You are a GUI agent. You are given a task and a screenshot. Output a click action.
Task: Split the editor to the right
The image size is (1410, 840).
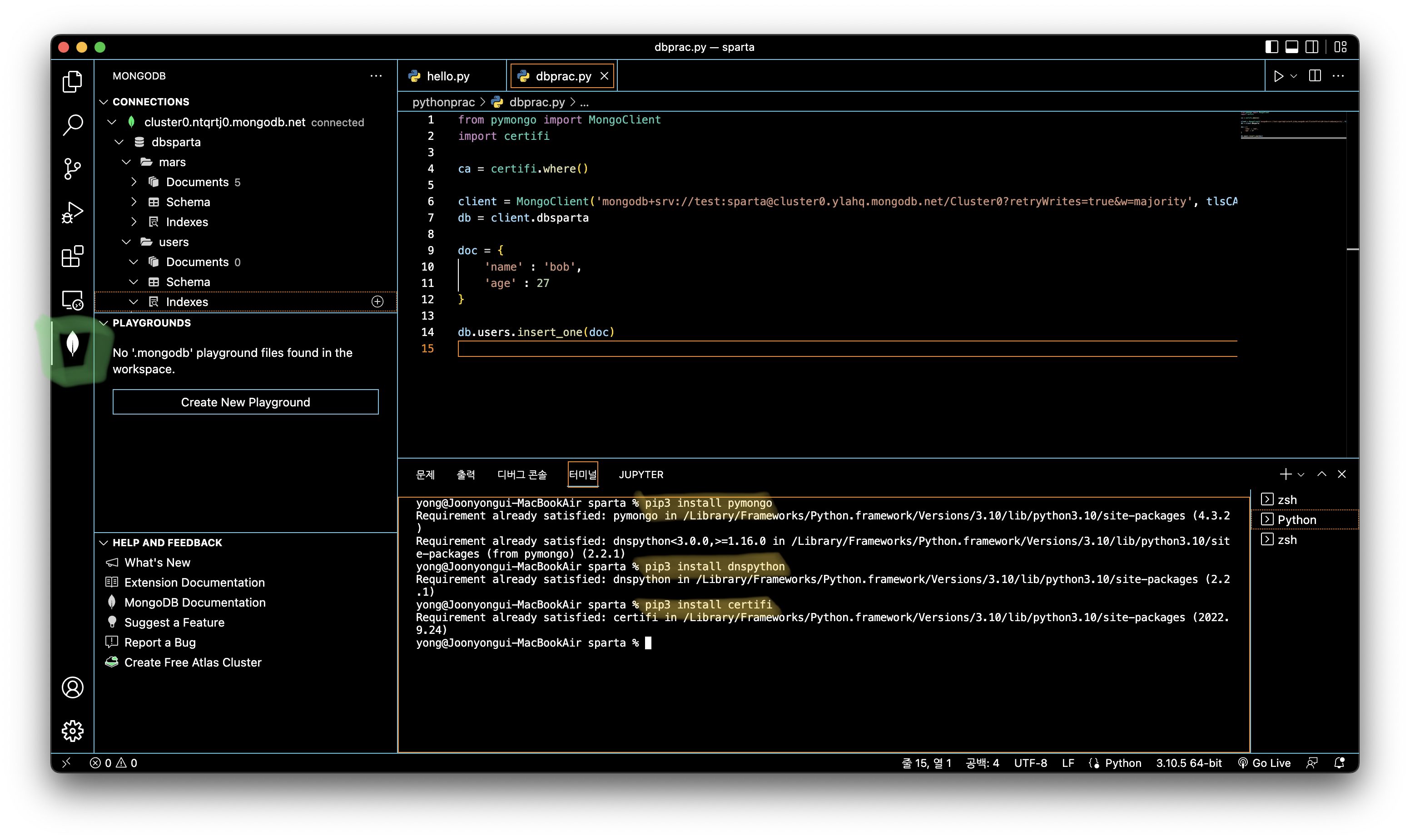point(1315,76)
